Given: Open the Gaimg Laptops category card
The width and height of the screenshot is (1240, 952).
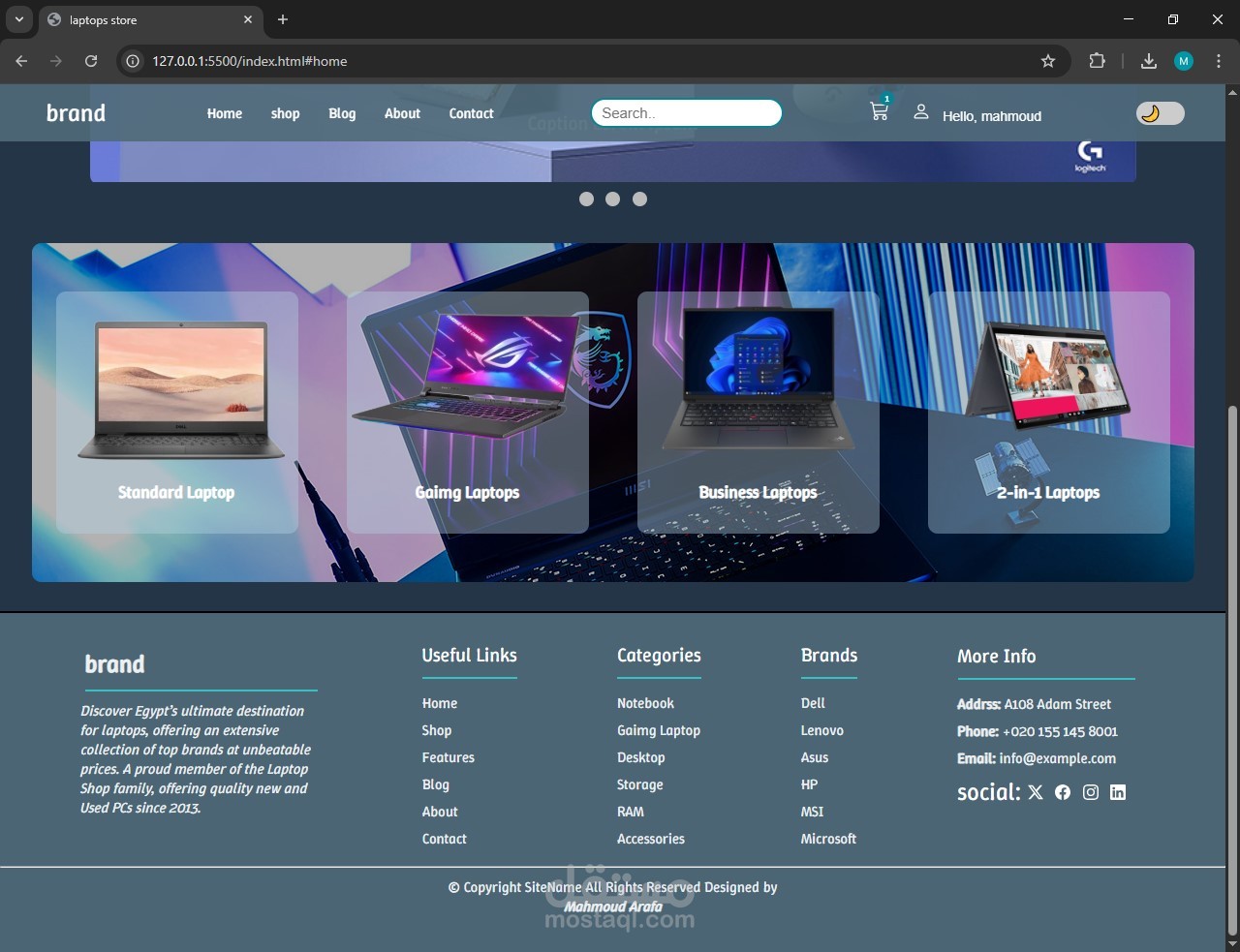Looking at the screenshot, I should 468,413.
